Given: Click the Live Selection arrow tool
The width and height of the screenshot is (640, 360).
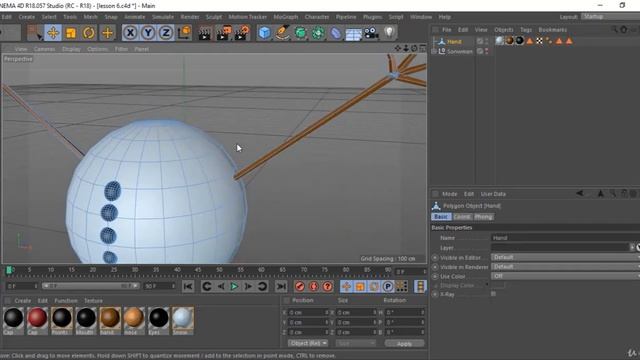Looking at the screenshot, I should (x=35, y=33).
